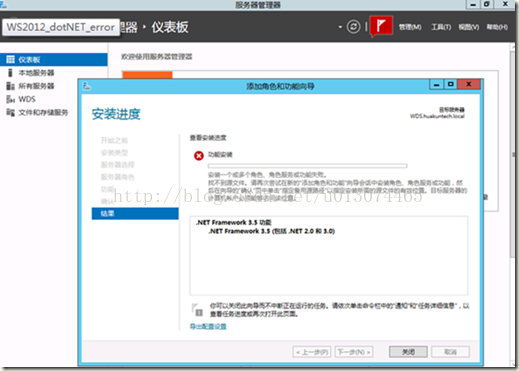519x371 pixels.
Task: Select the 本地服务器 server icon
Action: click(x=10, y=73)
